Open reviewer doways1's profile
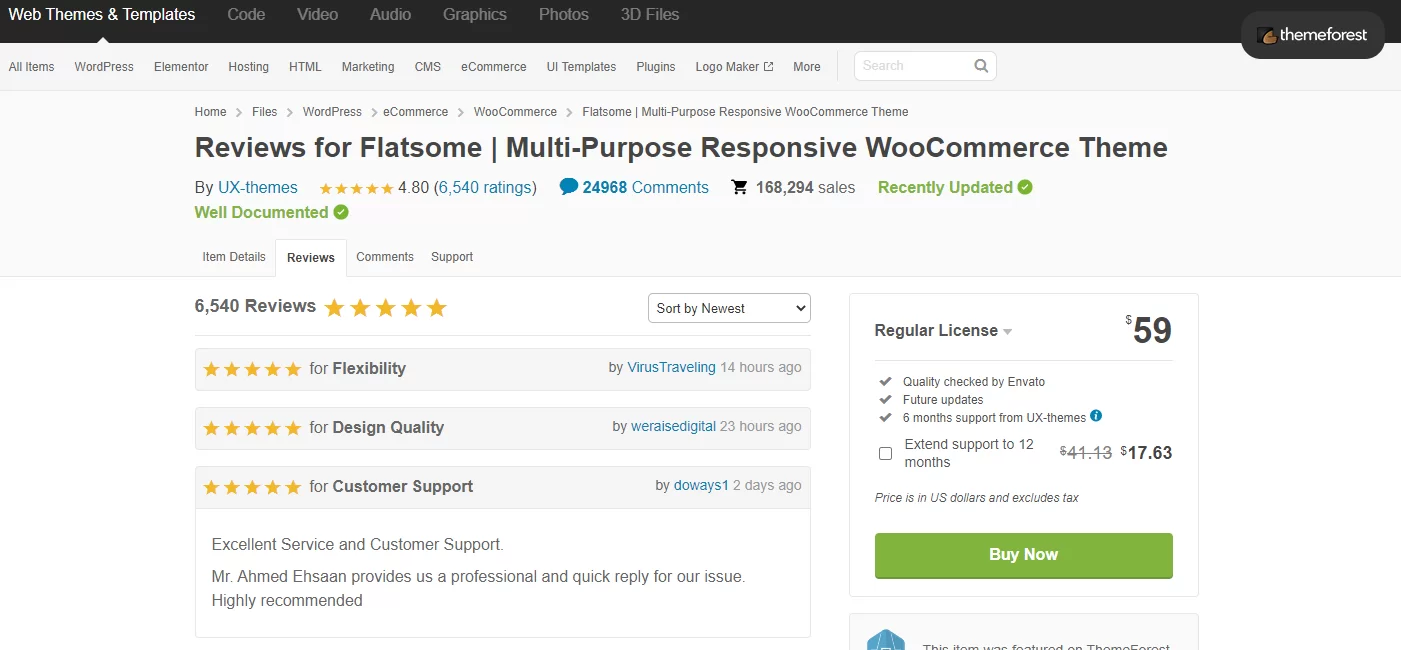The image size is (1401, 650). pos(701,486)
